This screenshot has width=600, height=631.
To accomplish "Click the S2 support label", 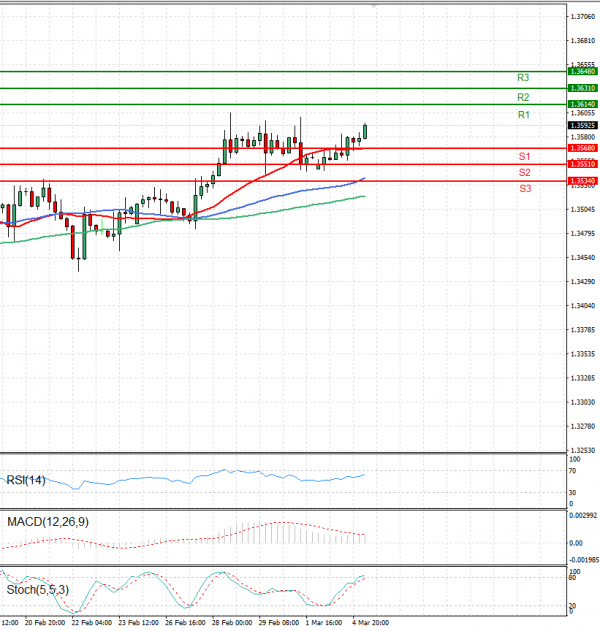I will click(523, 173).
